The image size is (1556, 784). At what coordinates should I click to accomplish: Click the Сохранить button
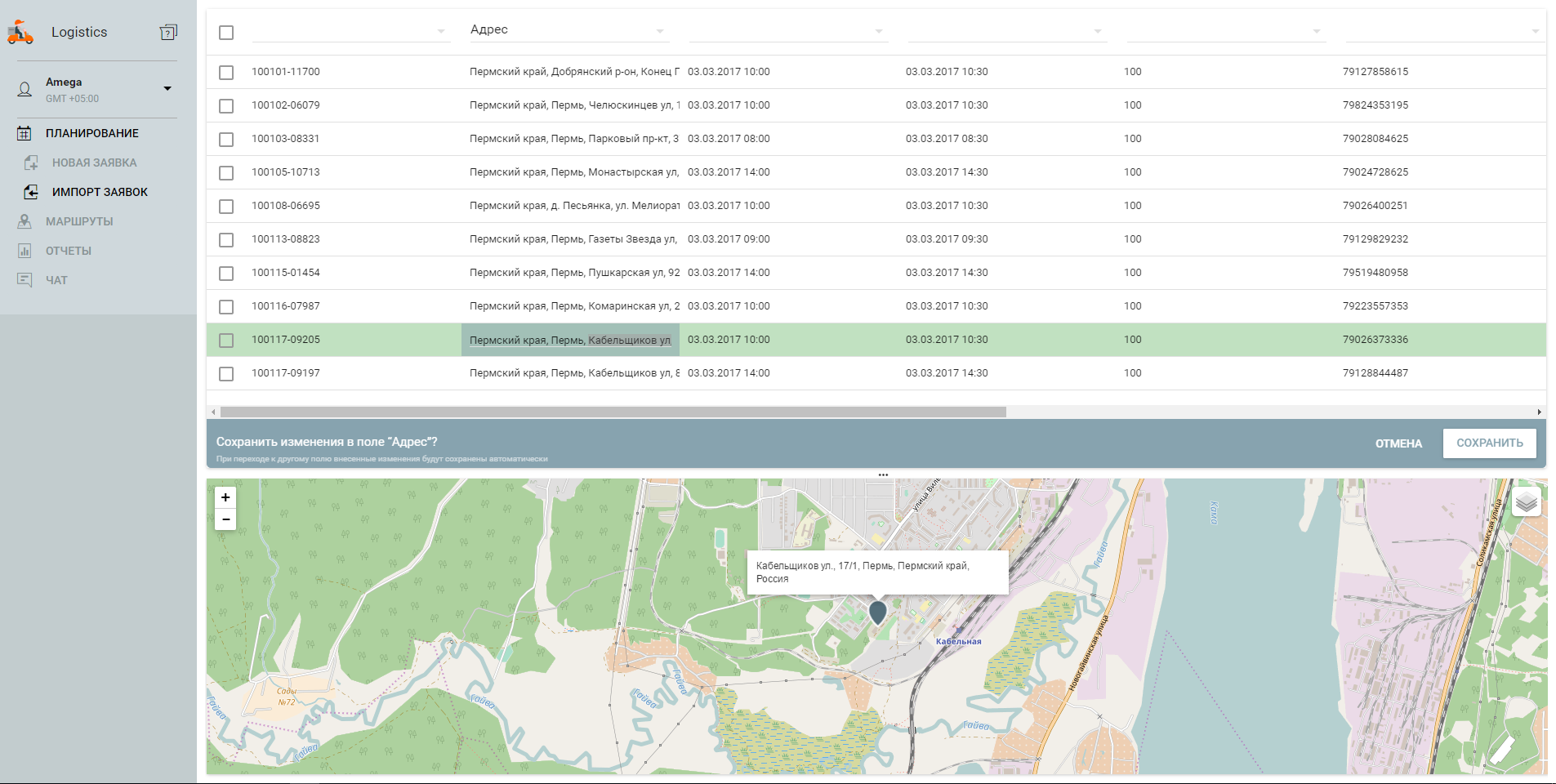point(1489,443)
